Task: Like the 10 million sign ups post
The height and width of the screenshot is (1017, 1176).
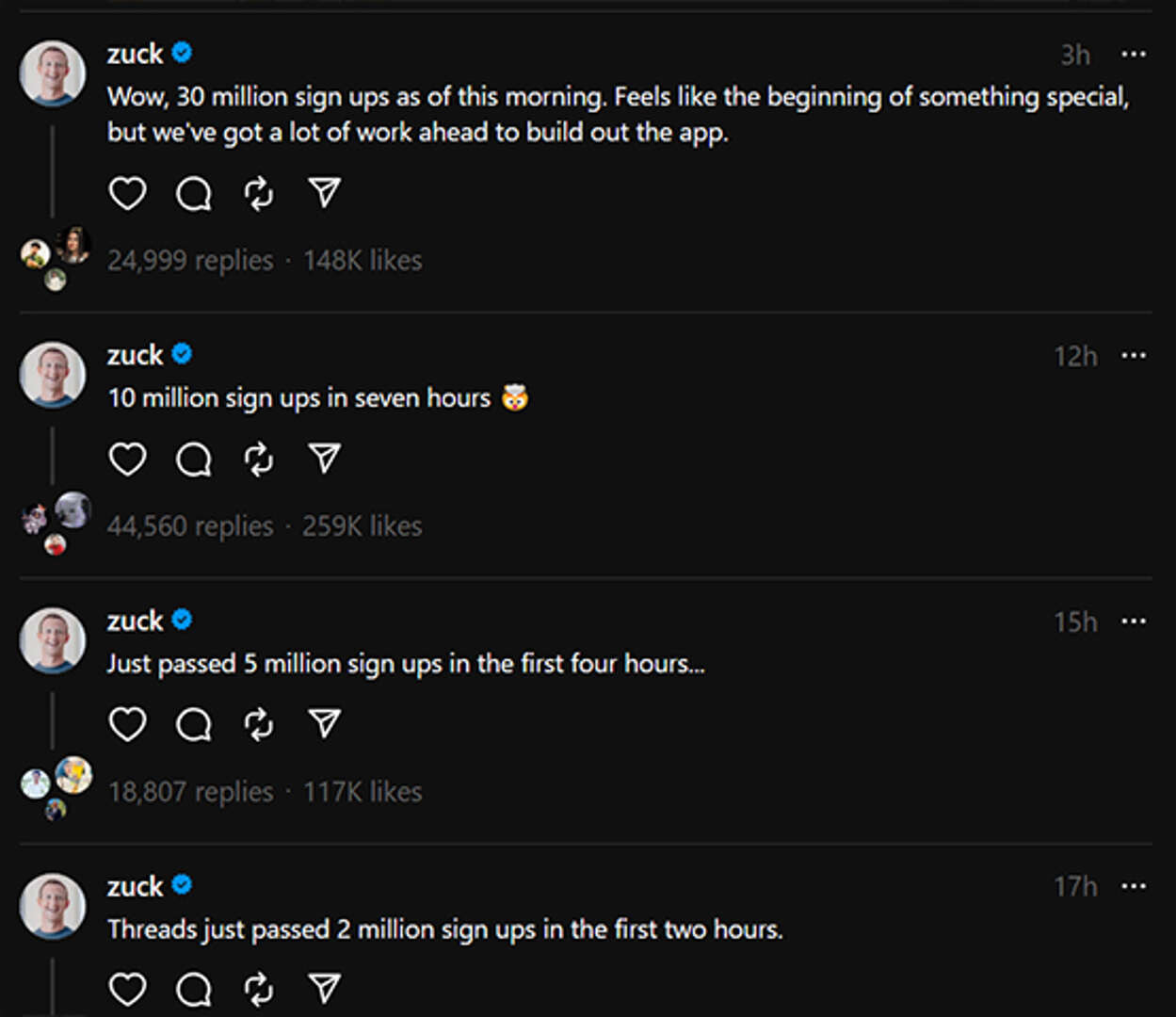Action: point(127,460)
